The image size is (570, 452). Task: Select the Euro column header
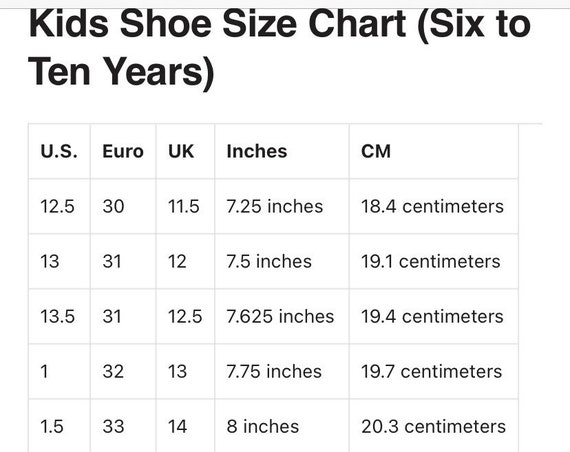pos(123,151)
